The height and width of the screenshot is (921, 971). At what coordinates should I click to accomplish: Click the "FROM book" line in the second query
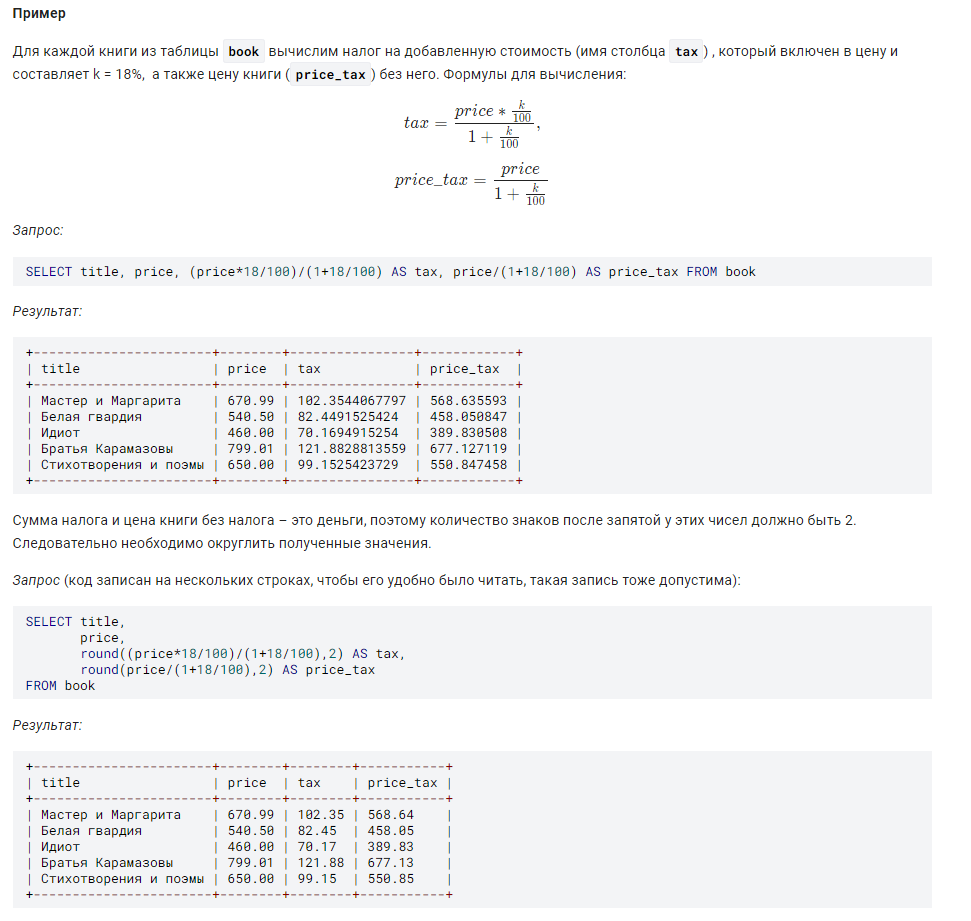point(61,686)
